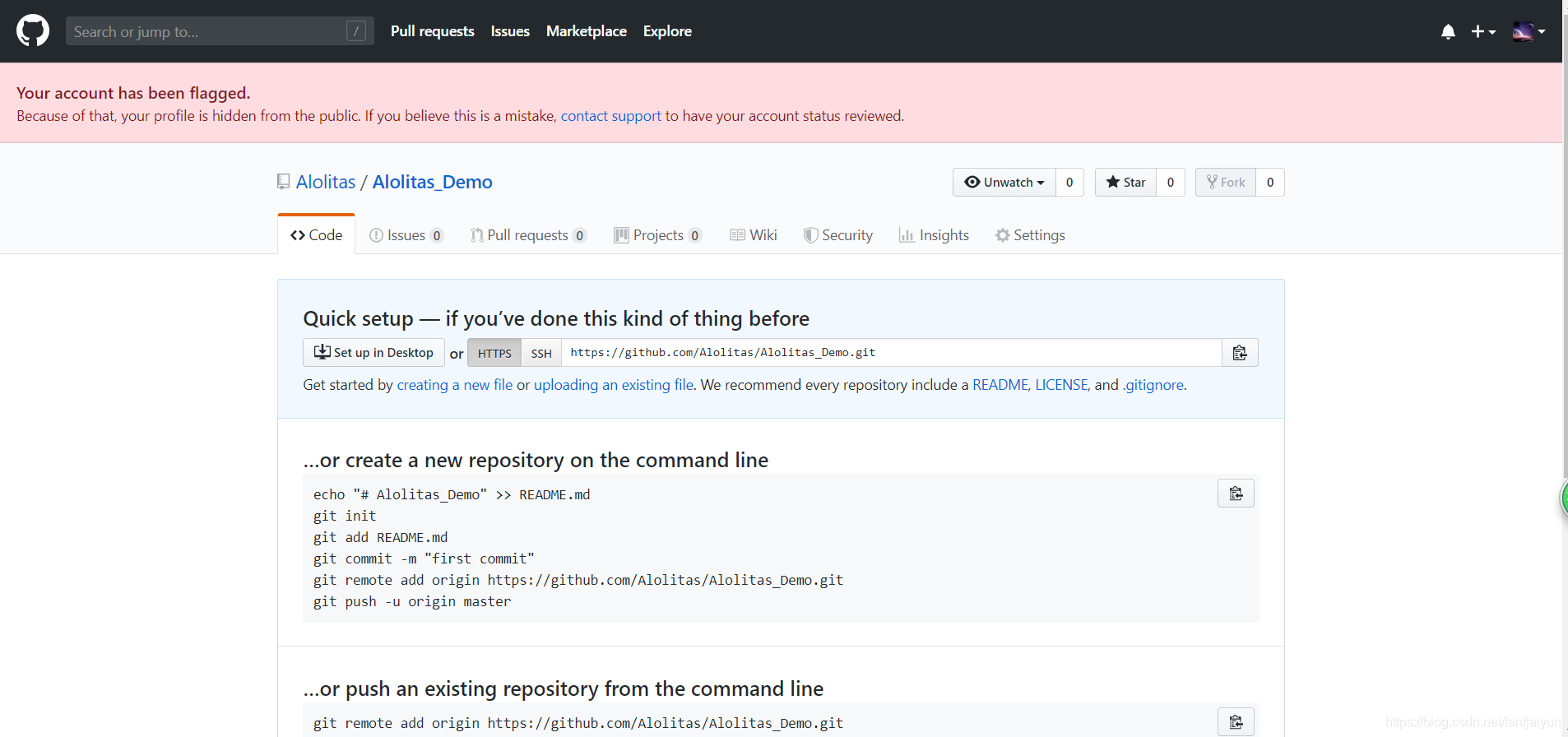Open Explore in top navigation
This screenshot has width=1568, height=737.
point(667,31)
